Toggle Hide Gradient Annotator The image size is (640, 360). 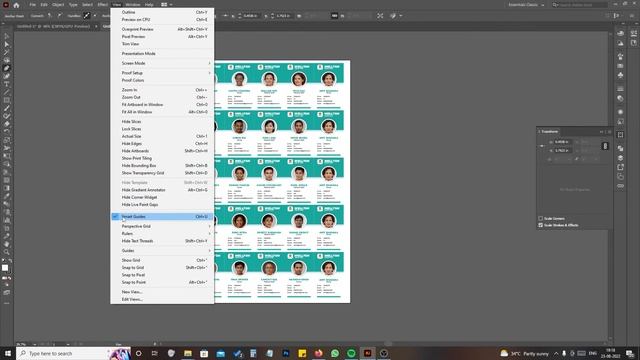point(162,190)
